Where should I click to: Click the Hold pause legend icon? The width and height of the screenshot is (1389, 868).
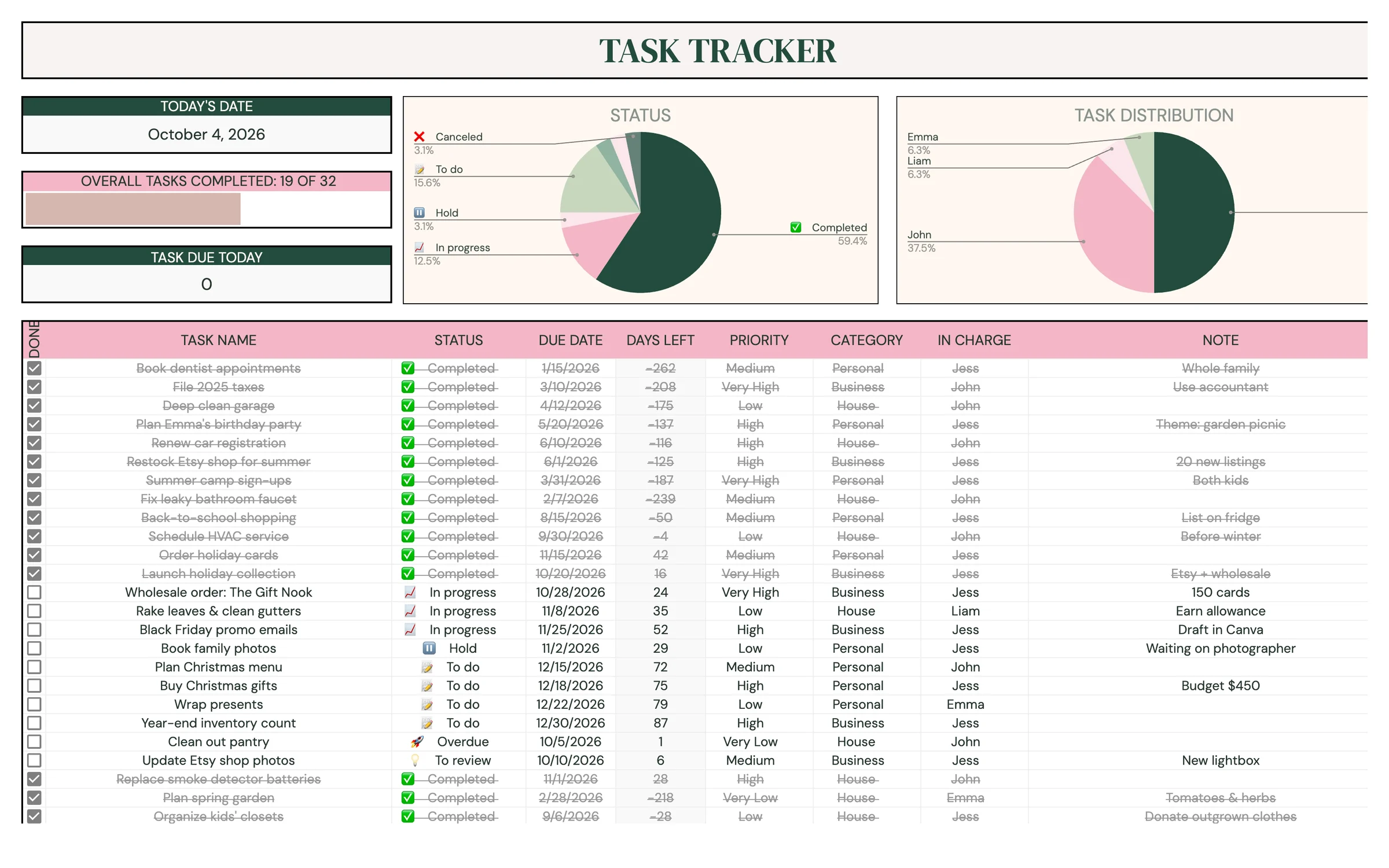pyautogui.click(x=420, y=212)
